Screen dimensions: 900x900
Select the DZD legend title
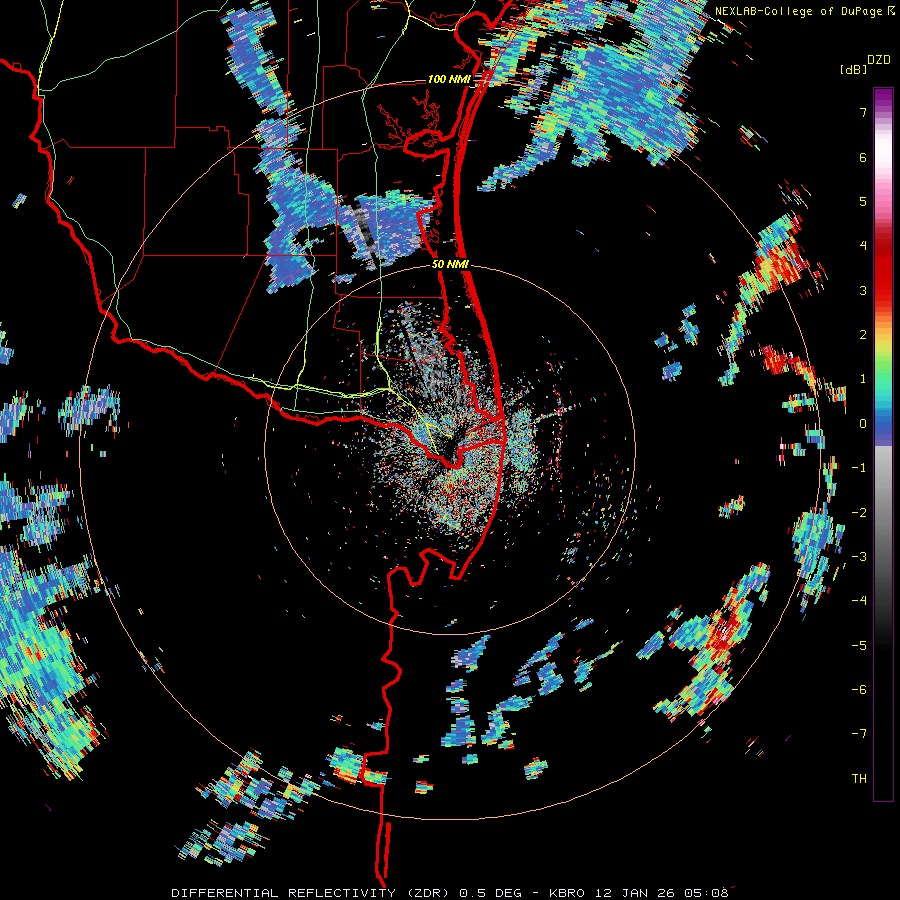pyautogui.click(x=879, y=60)
